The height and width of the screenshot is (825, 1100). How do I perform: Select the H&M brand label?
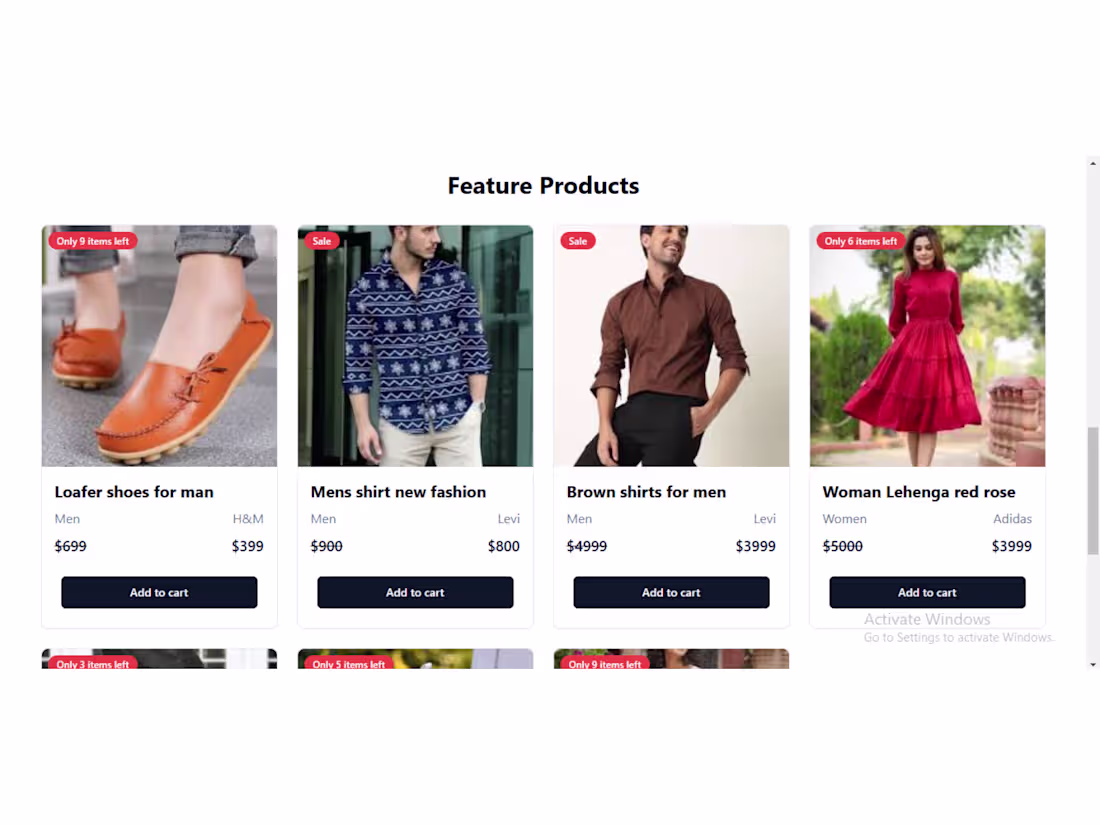pyautogui.click(x=248, y=519)
